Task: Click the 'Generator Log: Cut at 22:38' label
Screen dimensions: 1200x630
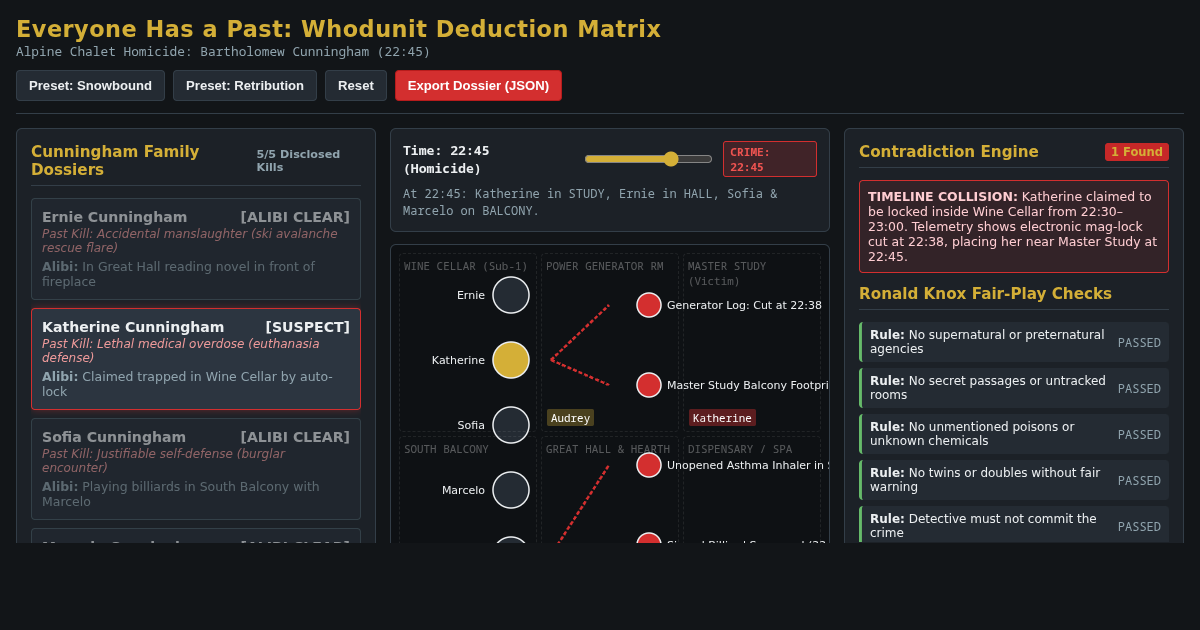Action: (x=744, y=305)
